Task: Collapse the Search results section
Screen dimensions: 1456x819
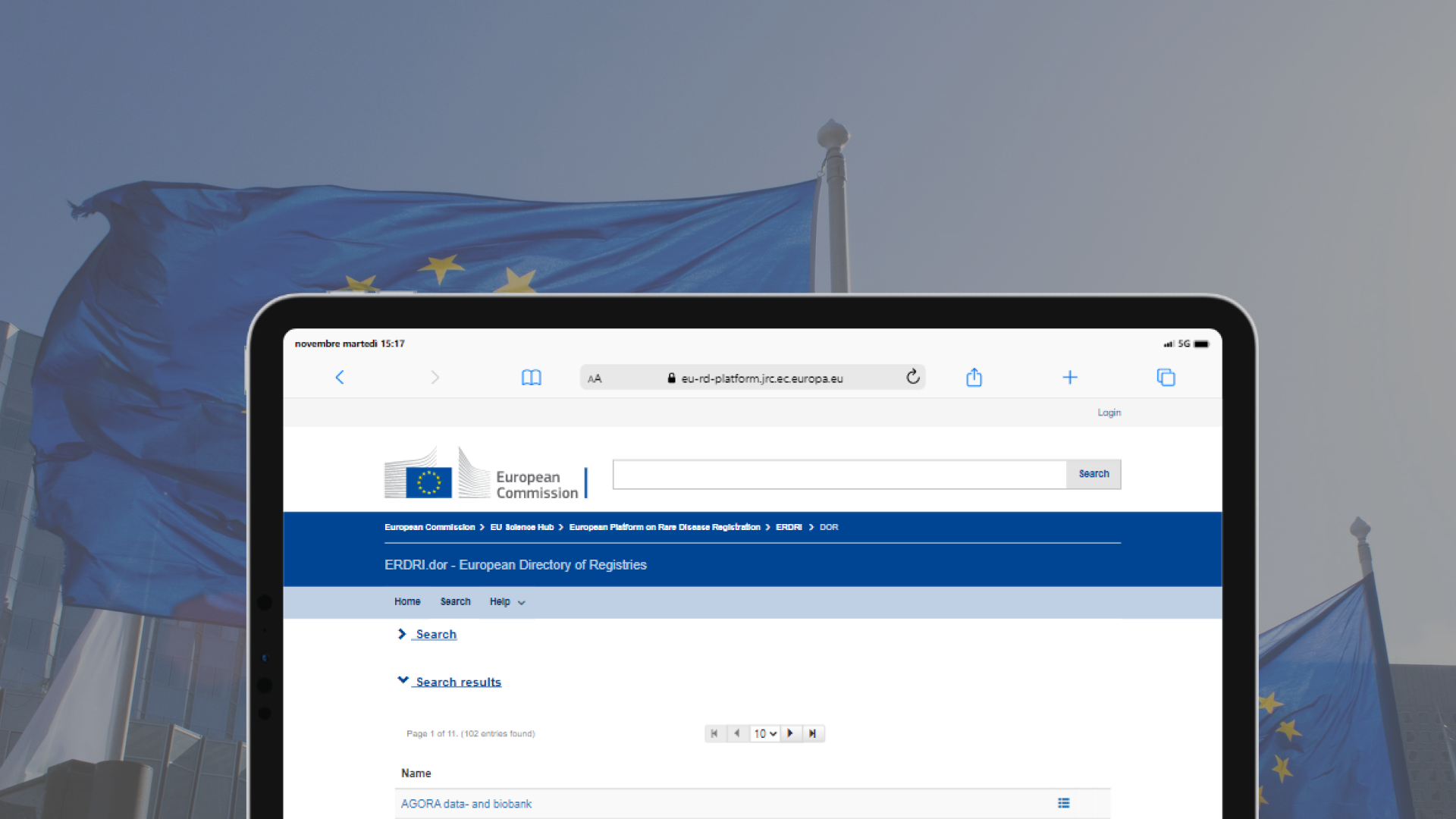Action: (450, 682)
